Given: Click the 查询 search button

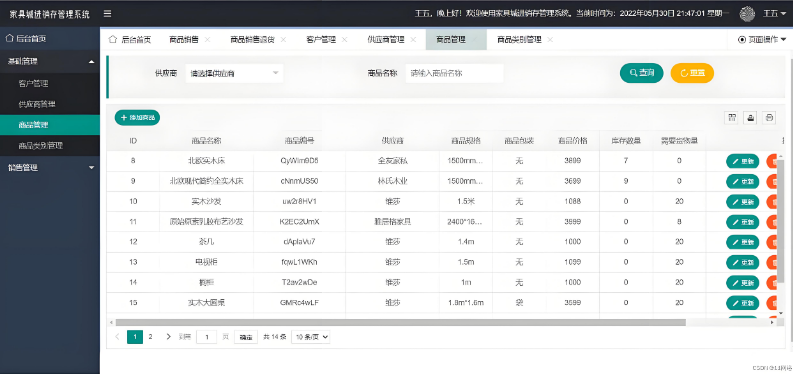Looking at the screenshot, I should tap(642, 73).
